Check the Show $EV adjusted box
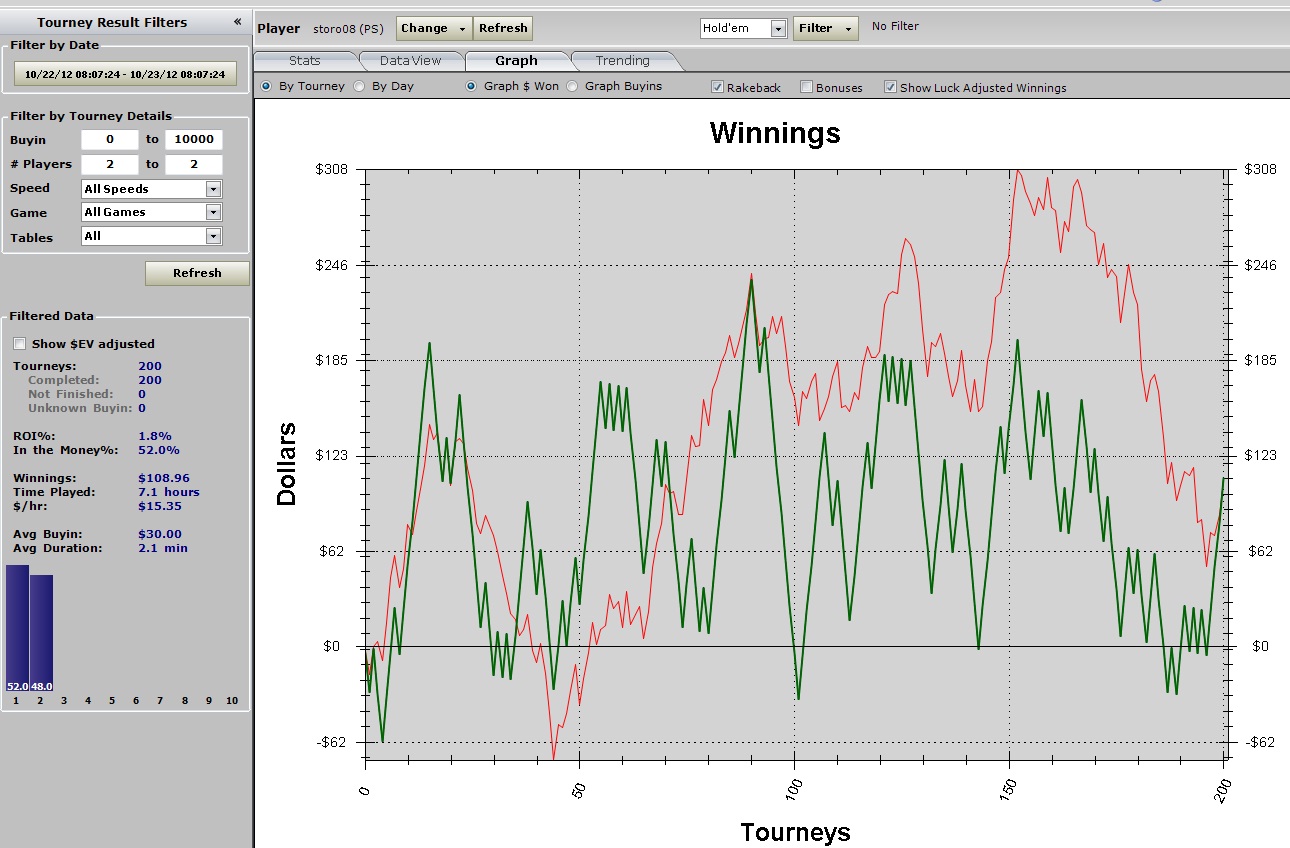Image resolution: width=1290 pixels, height=848 pixels. 20,344
